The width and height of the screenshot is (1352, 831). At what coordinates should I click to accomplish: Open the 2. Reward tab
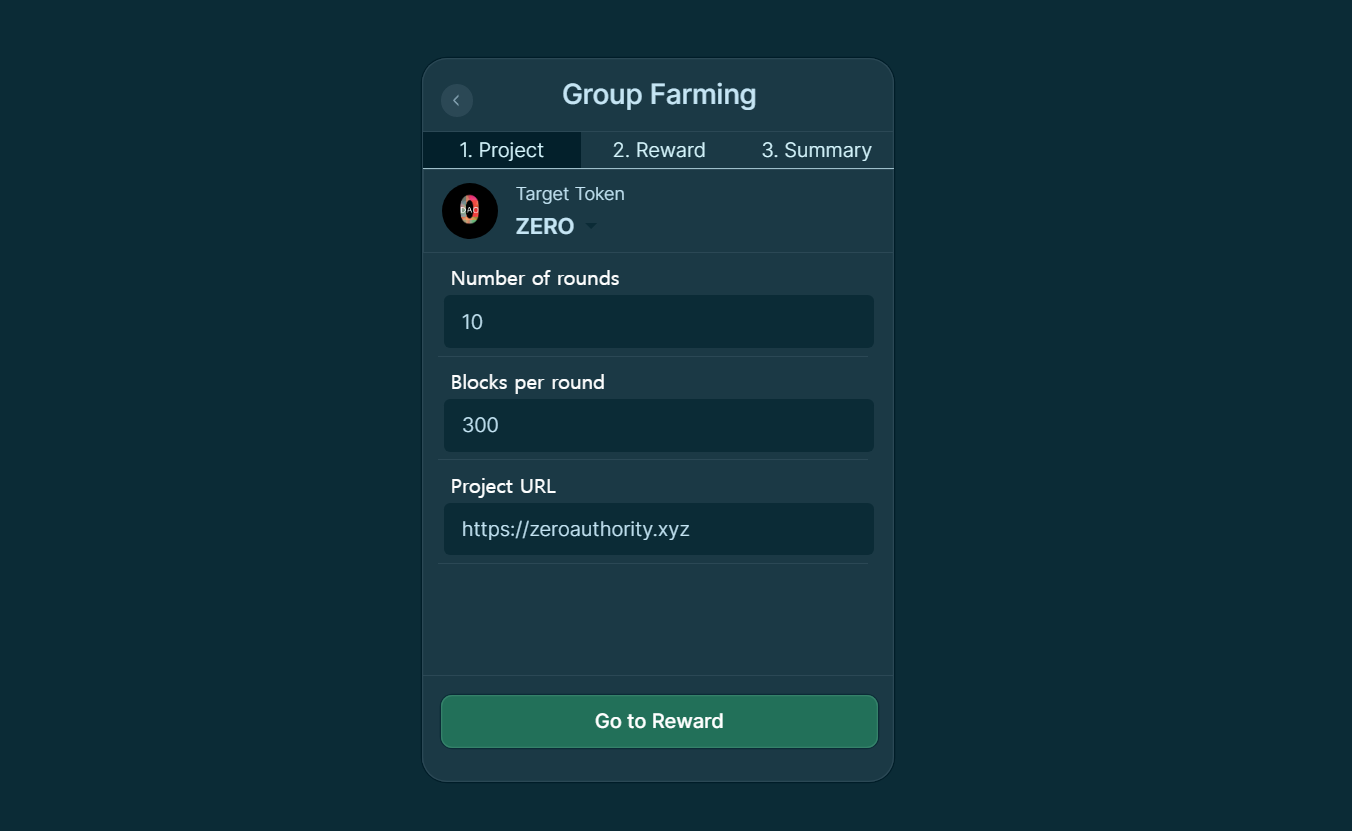pos(659,150)
